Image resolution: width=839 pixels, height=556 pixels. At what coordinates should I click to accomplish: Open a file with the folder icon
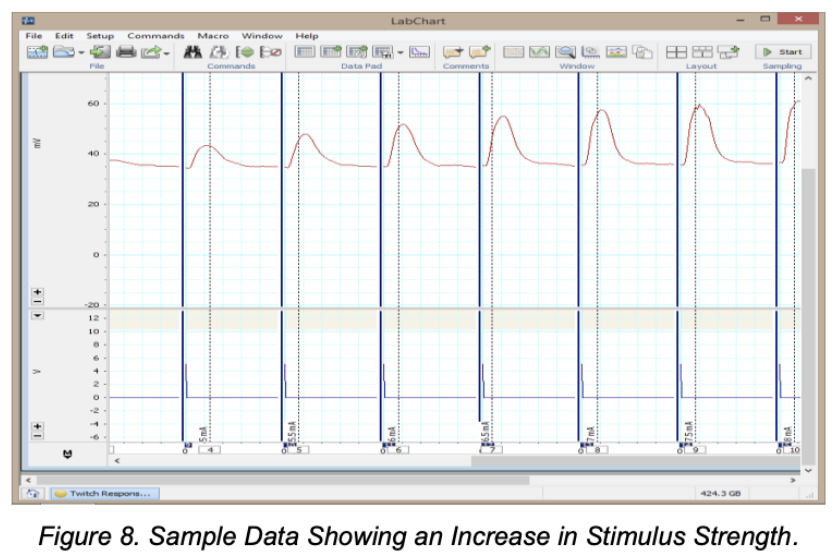tap(64, 52)
